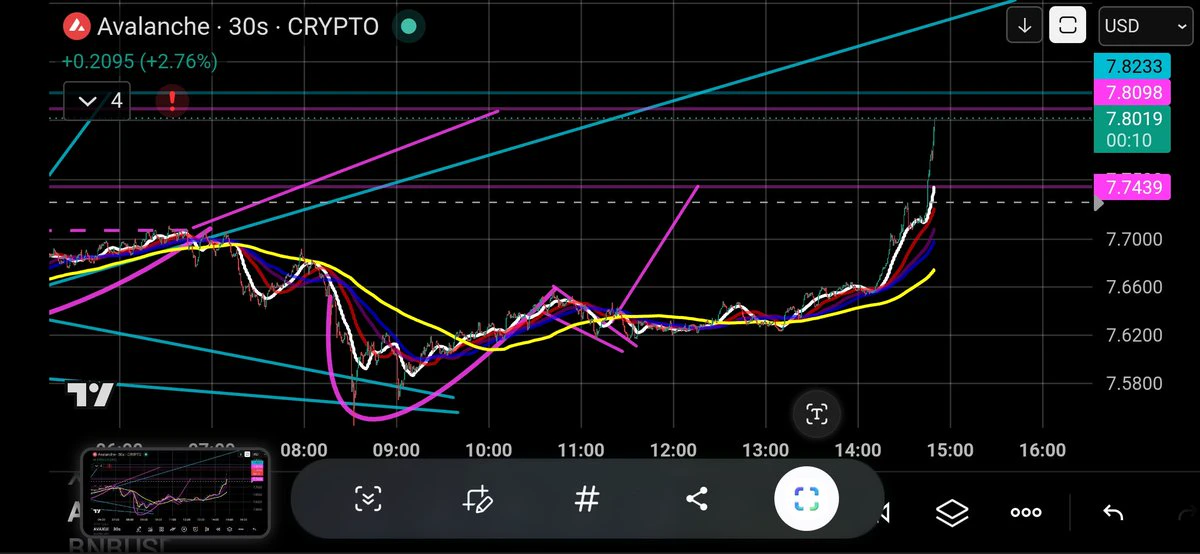The width and height of the screenshot is (1200, 554).
Task: Click the 11:00 time axis label
Action: [581, 451]
